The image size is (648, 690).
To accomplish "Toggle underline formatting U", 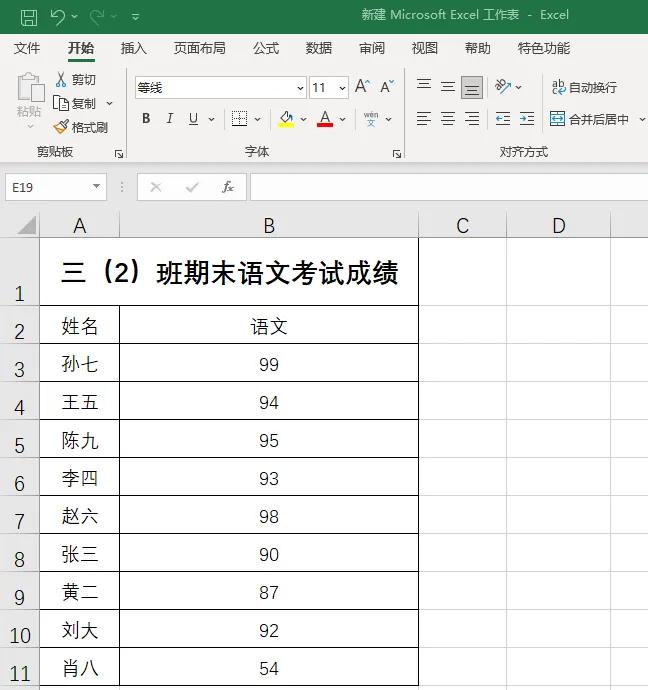I will click(x=193, y=118).
